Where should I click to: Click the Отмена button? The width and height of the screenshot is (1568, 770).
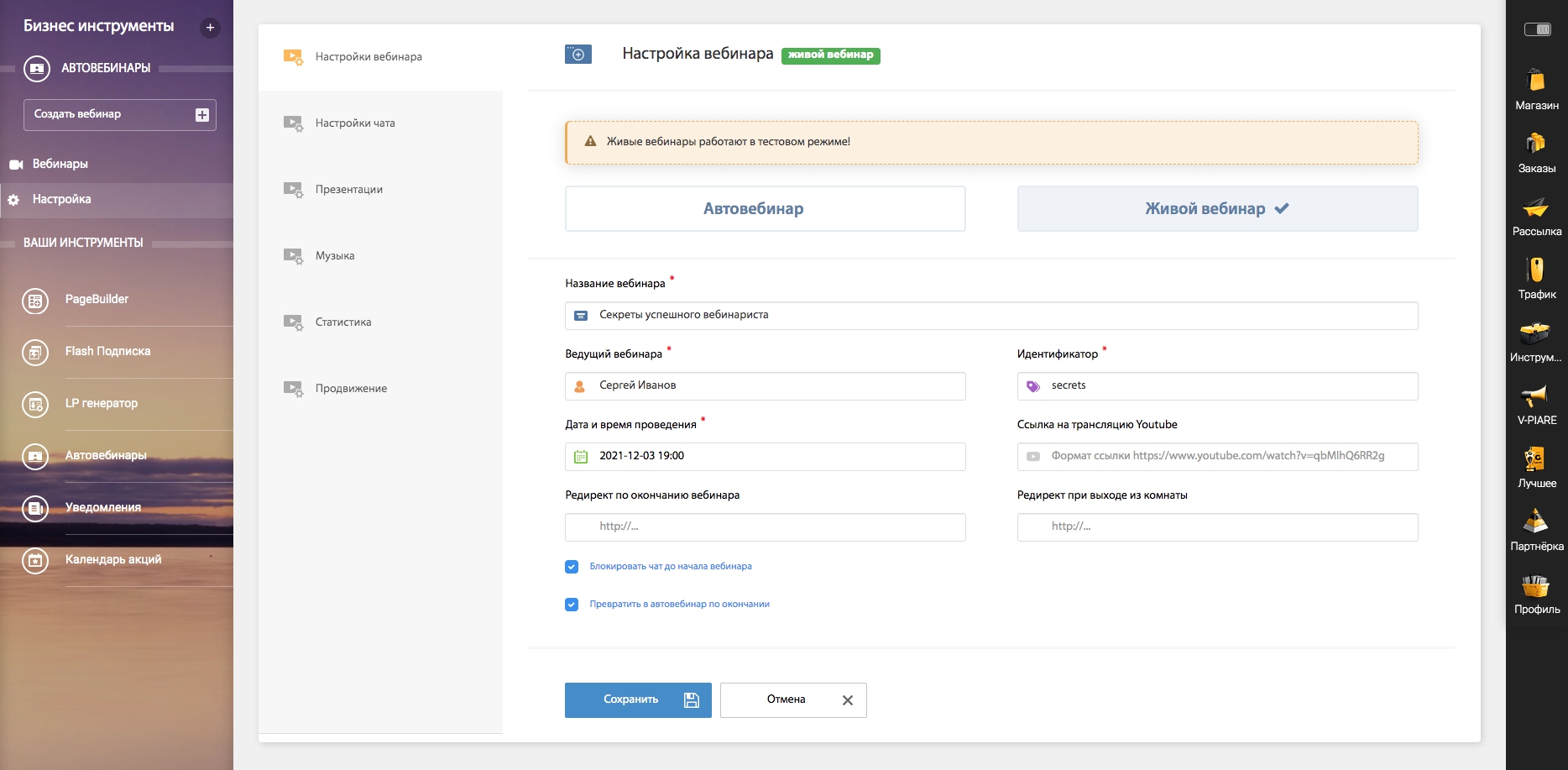click(793, 700)
